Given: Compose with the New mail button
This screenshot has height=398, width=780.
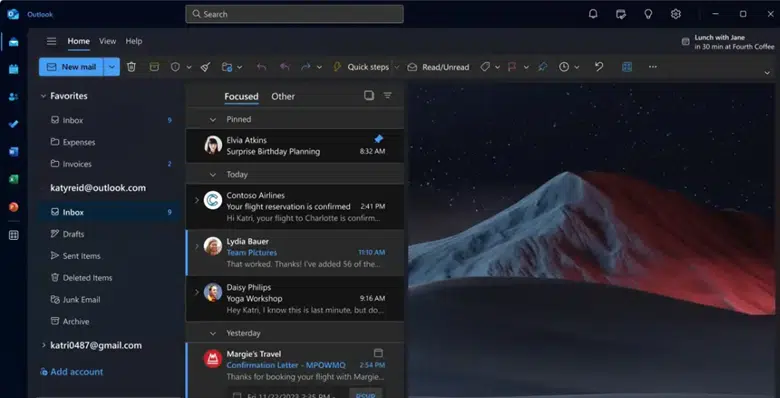Looking at the screenshot, I should (71, 67).
